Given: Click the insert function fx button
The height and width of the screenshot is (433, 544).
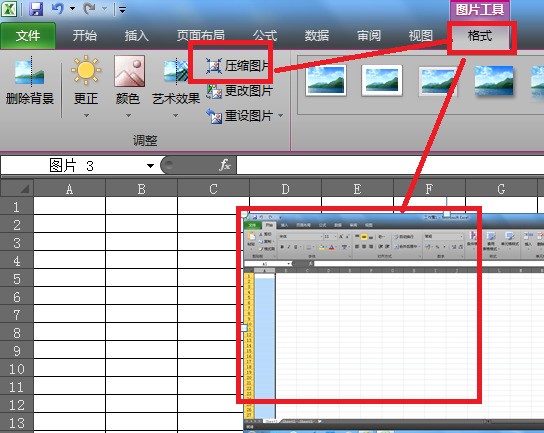Looking at the screenshot, I should [x=224, y=165].
